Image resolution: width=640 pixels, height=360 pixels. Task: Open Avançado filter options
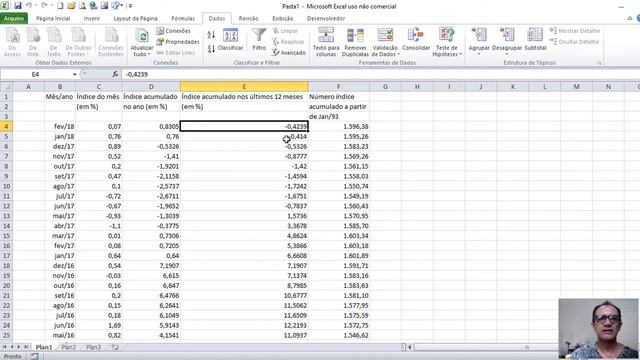click(288, 53)
